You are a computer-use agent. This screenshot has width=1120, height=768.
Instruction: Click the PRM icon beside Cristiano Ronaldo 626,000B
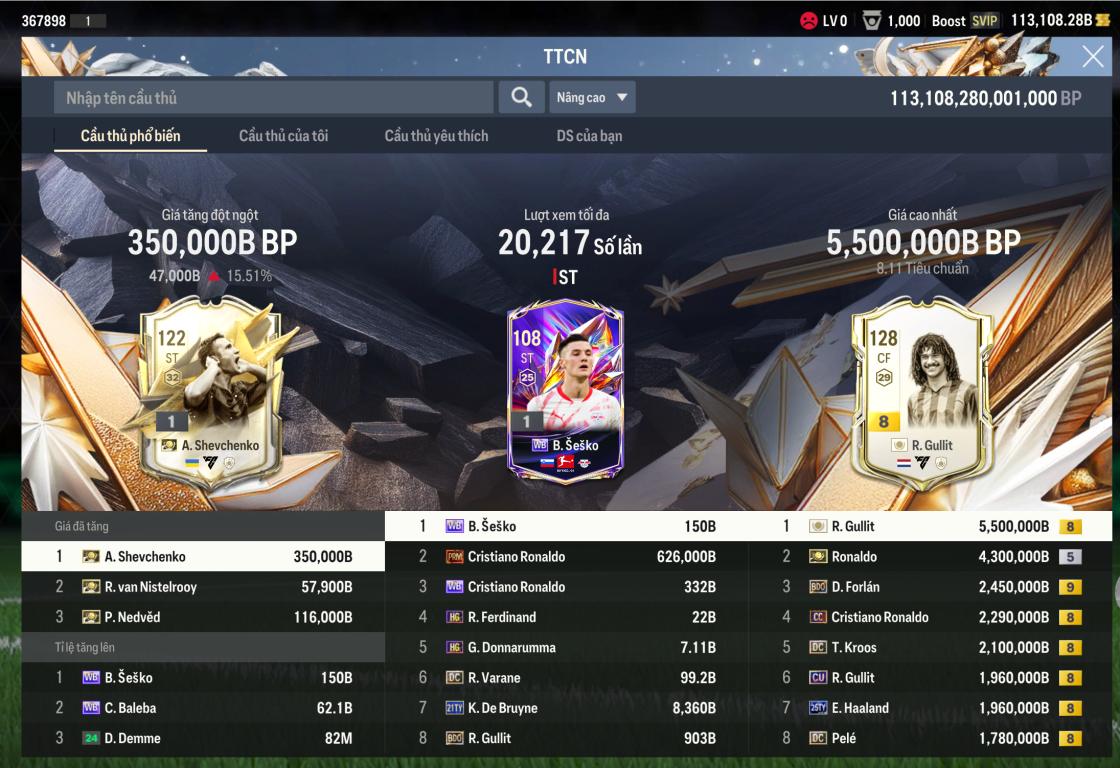click(454, 557)
